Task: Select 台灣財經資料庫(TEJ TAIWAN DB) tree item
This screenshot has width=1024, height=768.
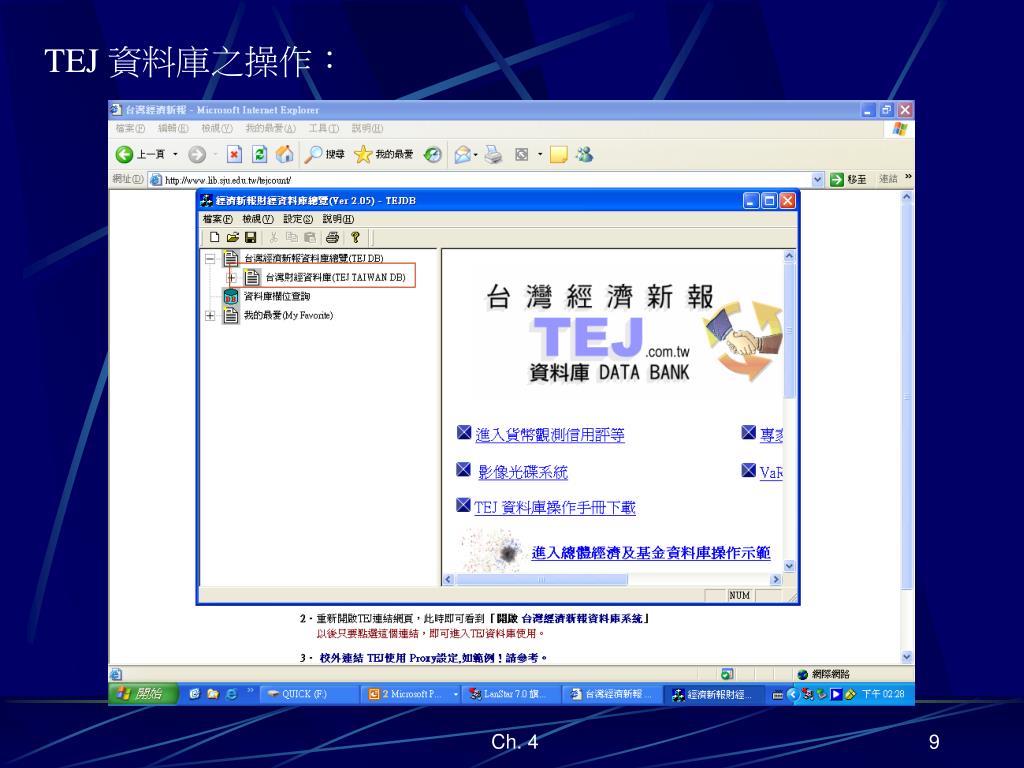Action: pos(335,278)
